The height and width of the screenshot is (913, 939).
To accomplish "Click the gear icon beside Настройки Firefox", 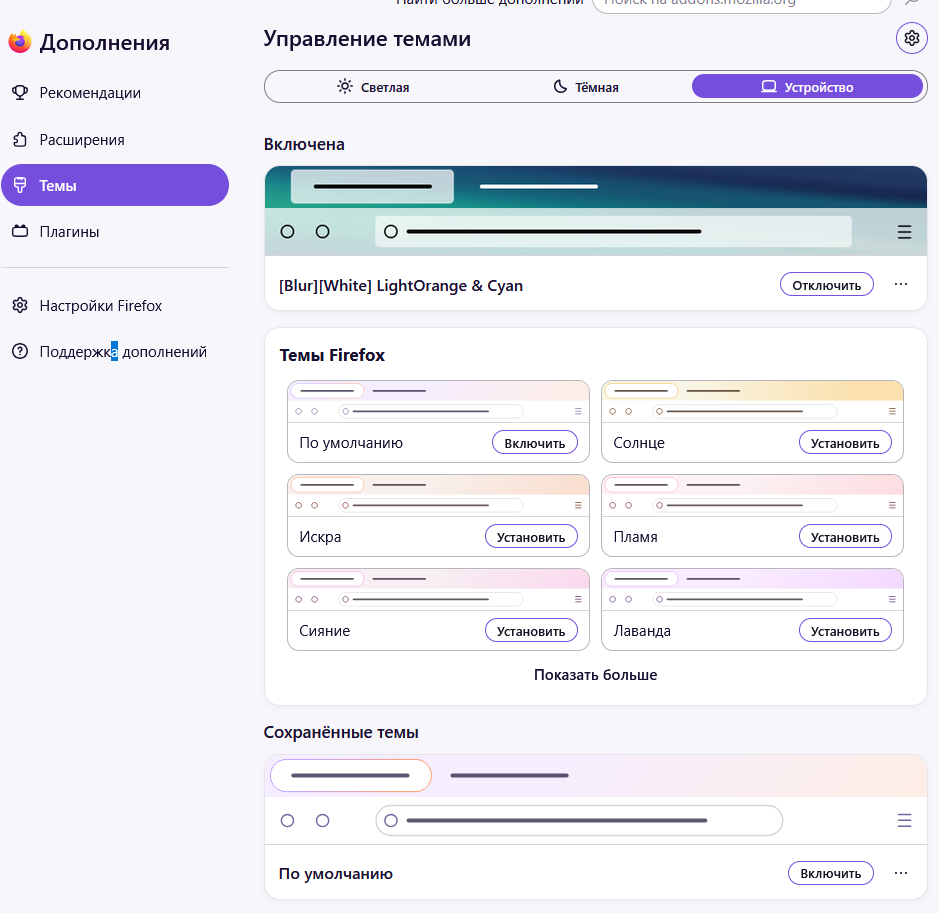I will [x=20, y=305].
